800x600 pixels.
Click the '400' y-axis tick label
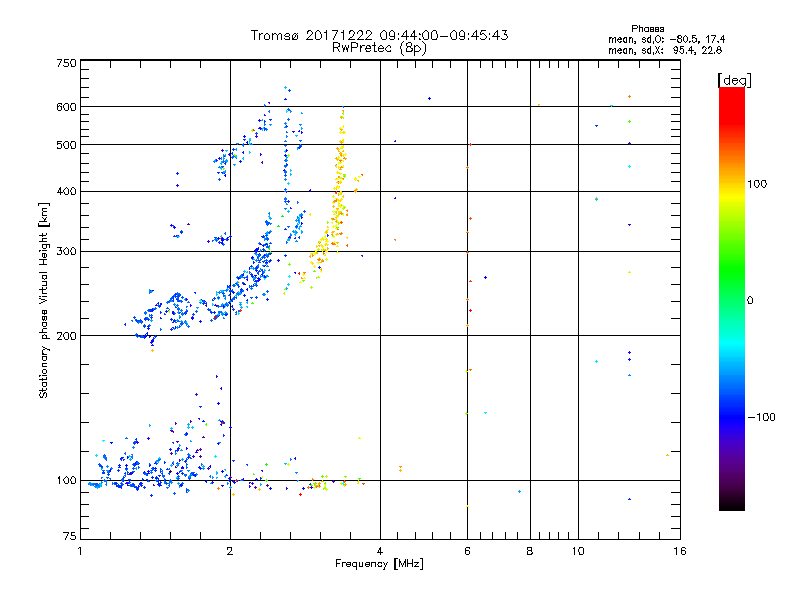tap(66, 191)
